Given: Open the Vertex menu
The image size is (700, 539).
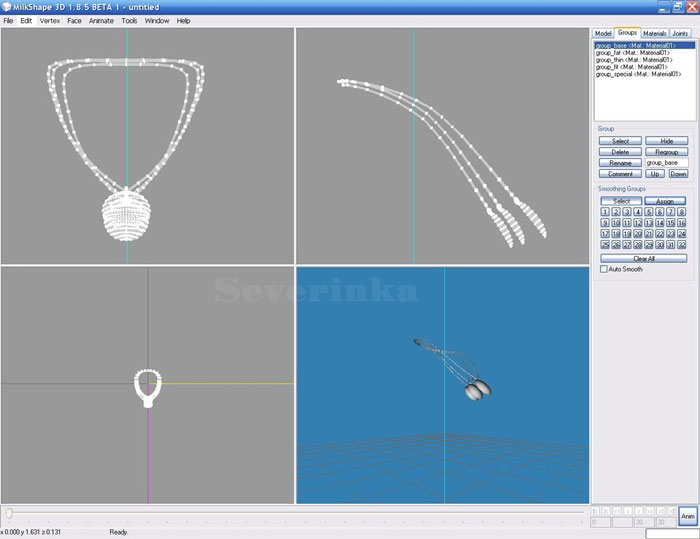Looking at the screenshot, I should coord(50,20).
